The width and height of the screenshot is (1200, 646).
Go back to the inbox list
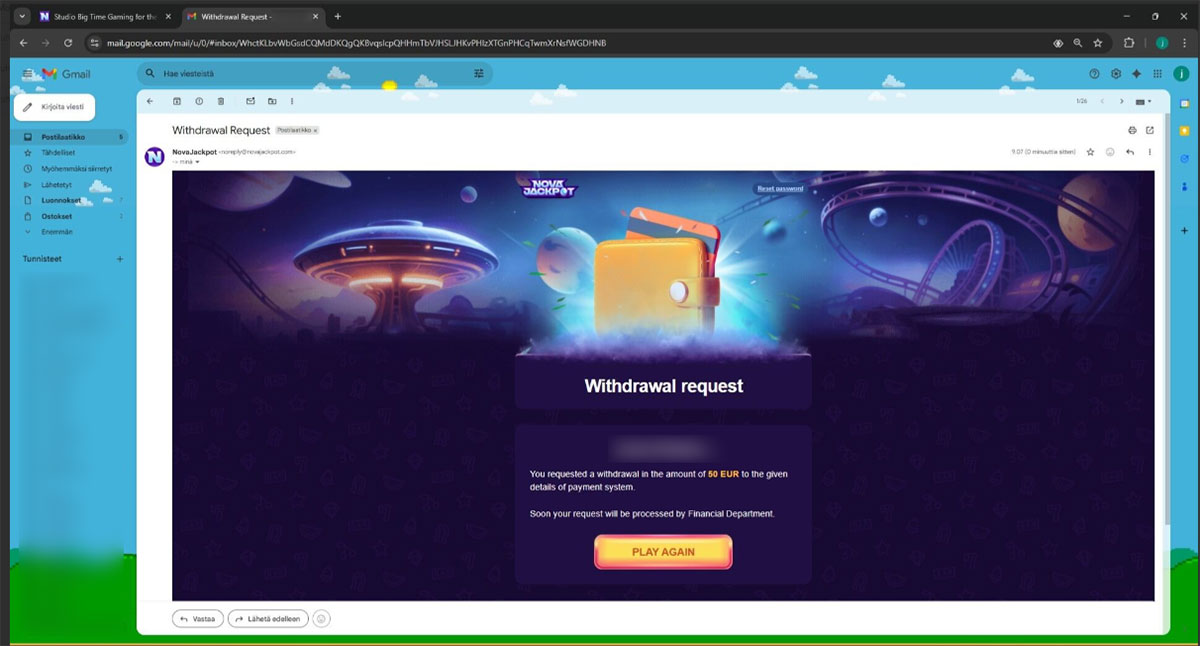[150, 101]
